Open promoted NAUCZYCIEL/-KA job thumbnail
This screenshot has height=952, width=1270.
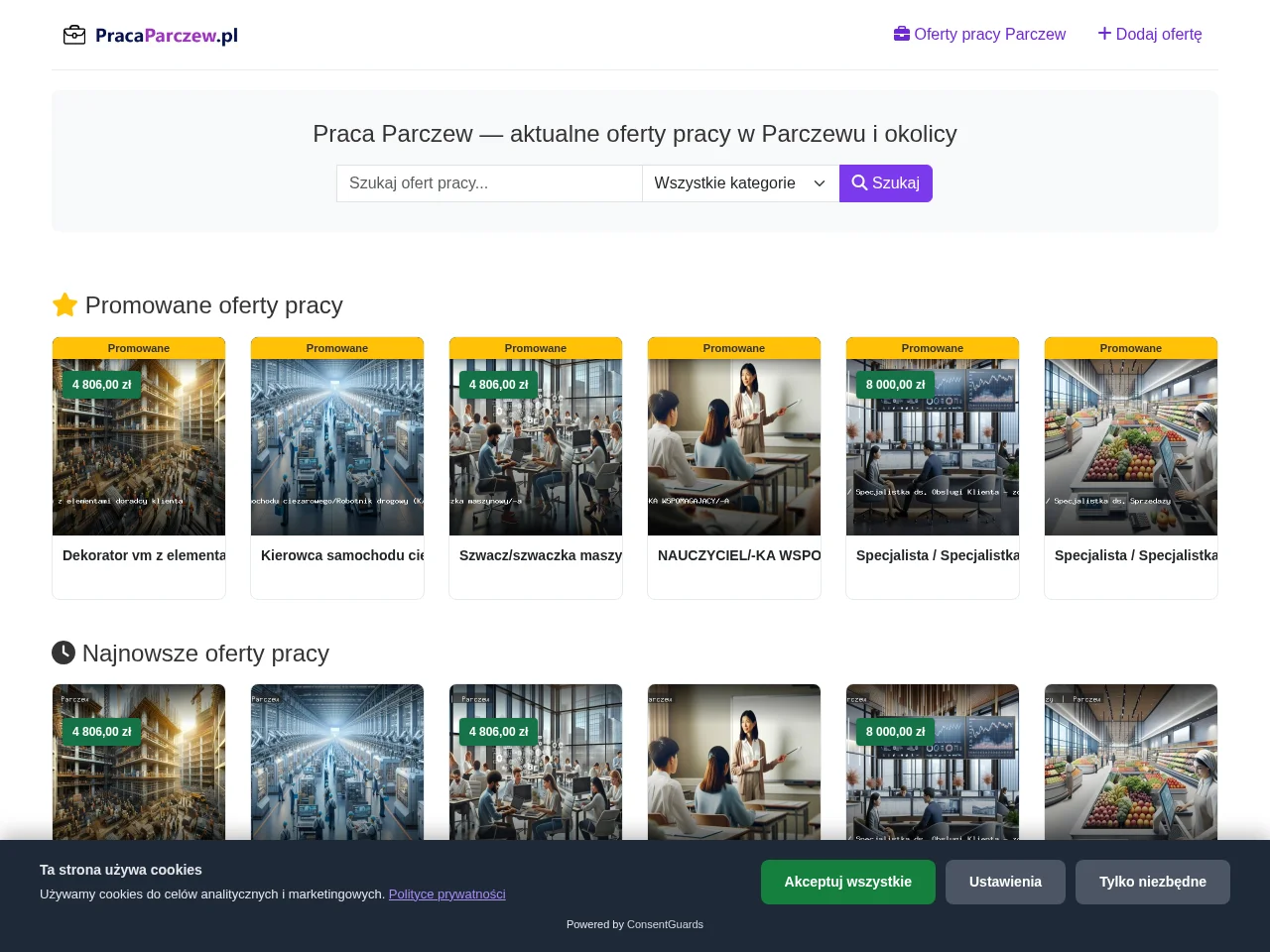coord(734,447)
